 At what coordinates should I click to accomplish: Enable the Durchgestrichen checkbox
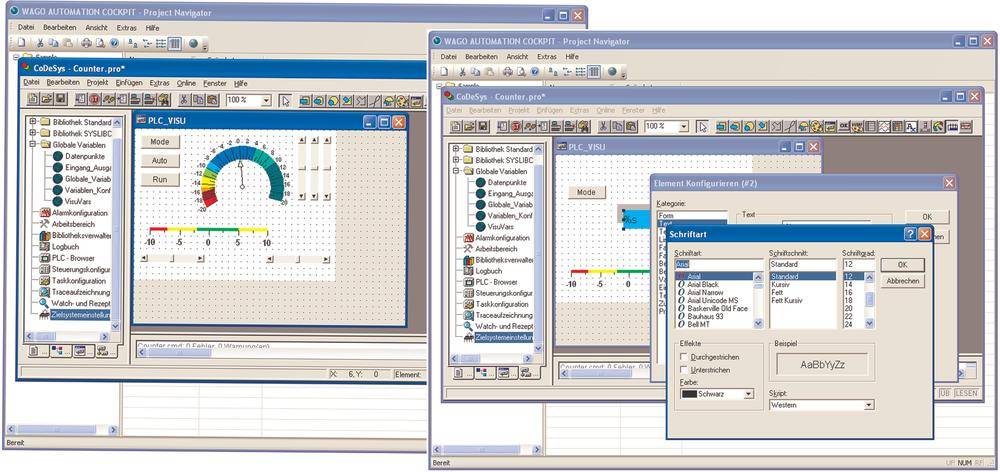click(684, 357)
